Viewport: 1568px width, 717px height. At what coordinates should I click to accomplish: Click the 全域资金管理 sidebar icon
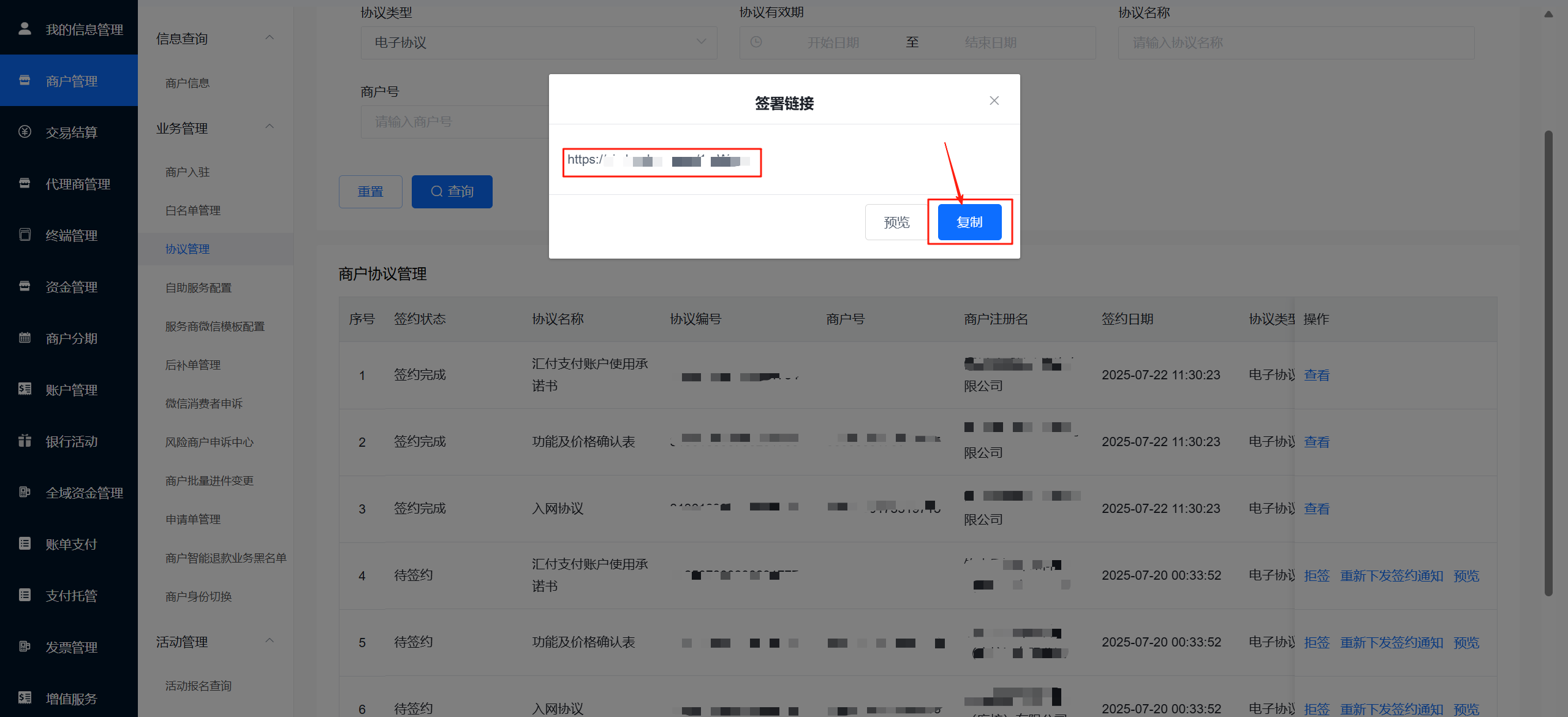(25, 492)
